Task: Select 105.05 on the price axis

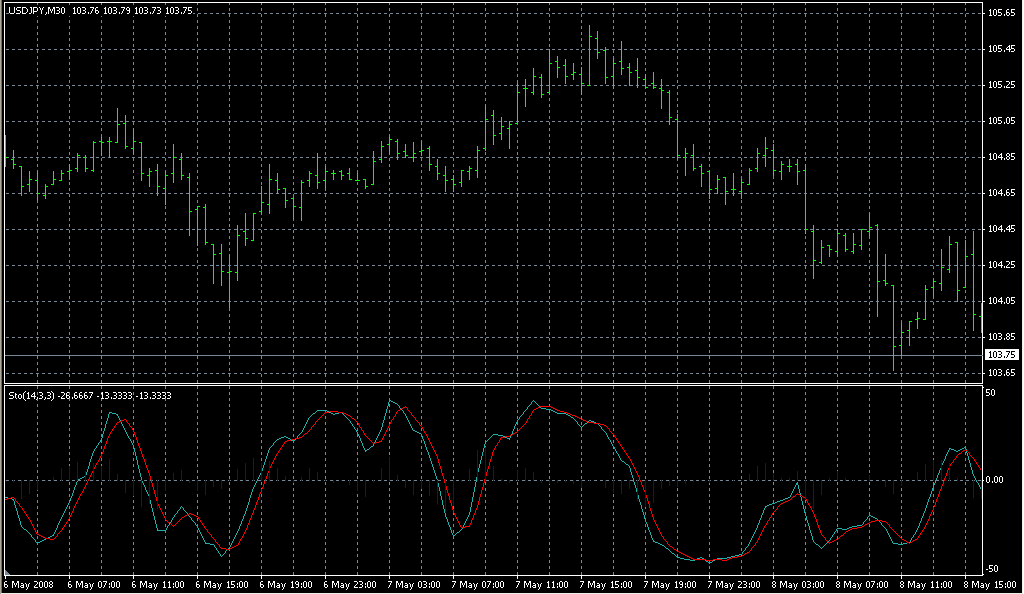Action: 1001,121
